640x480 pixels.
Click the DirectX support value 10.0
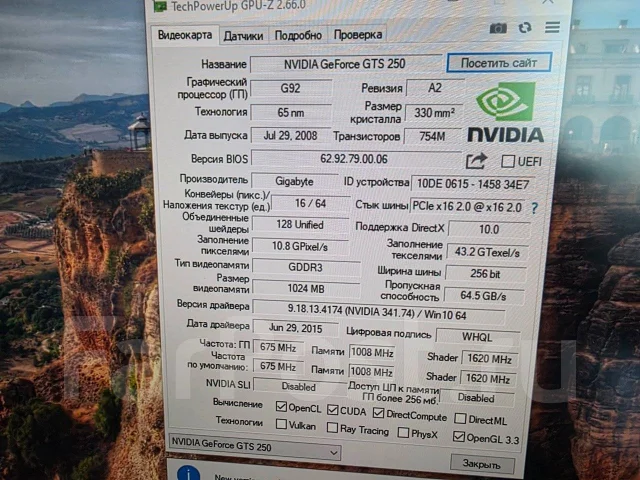(489, 229)
